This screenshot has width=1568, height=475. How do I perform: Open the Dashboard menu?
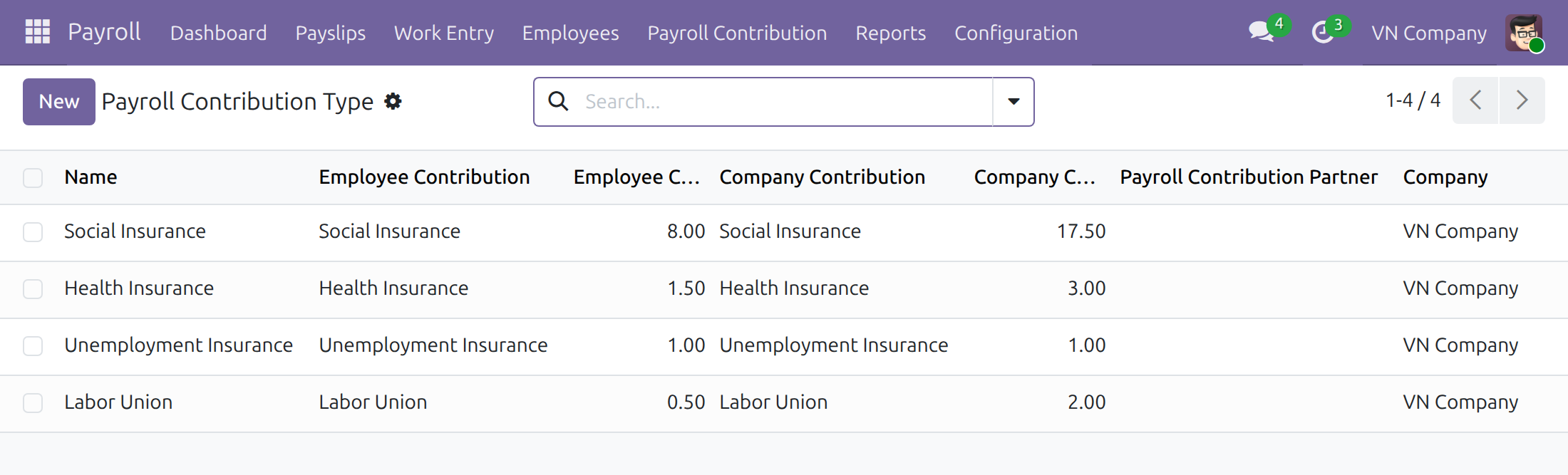(x=218, y=33)
